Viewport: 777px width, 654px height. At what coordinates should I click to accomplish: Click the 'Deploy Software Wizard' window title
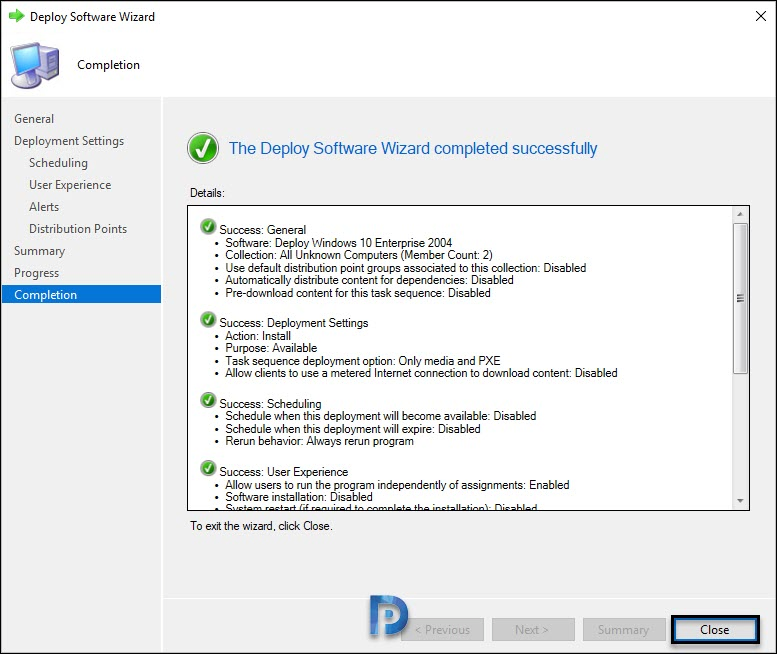(x=92, y=17)
